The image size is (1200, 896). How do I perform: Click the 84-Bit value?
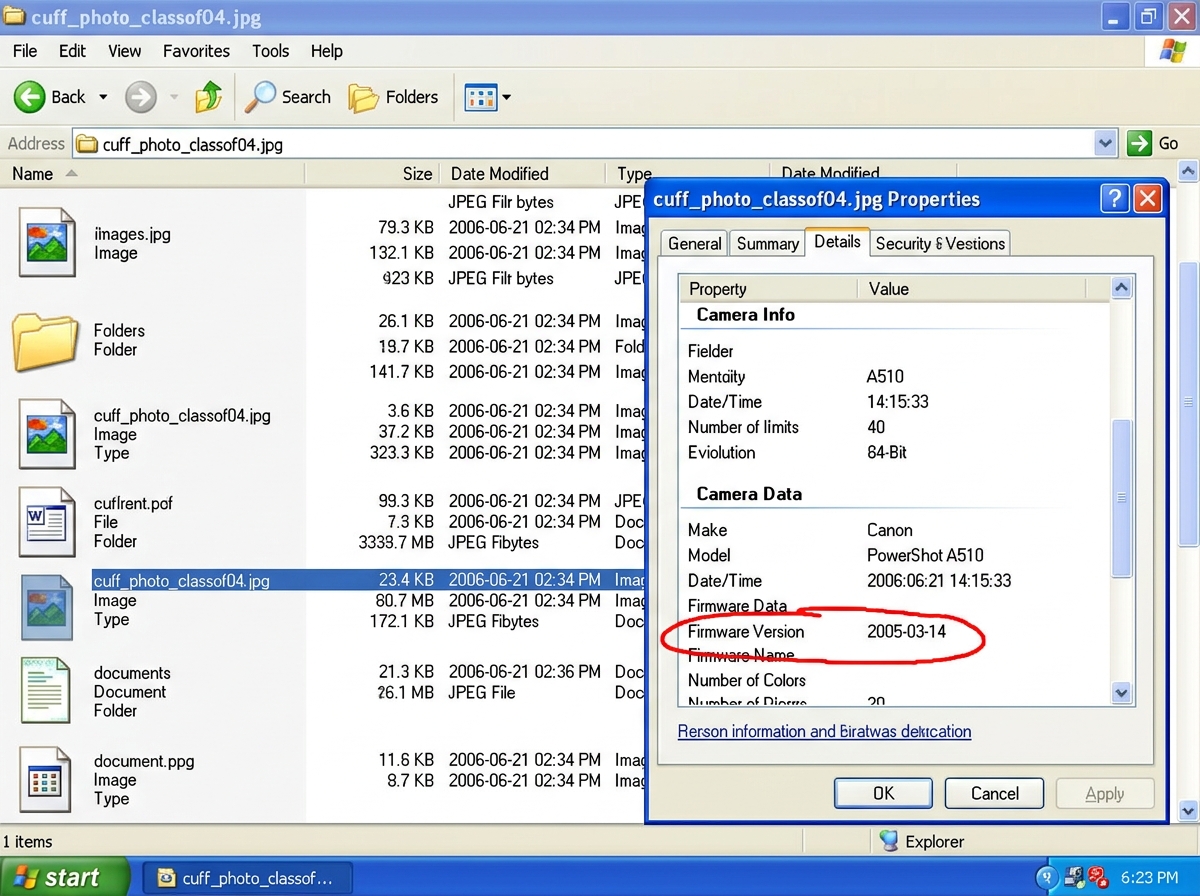[887, 452]
